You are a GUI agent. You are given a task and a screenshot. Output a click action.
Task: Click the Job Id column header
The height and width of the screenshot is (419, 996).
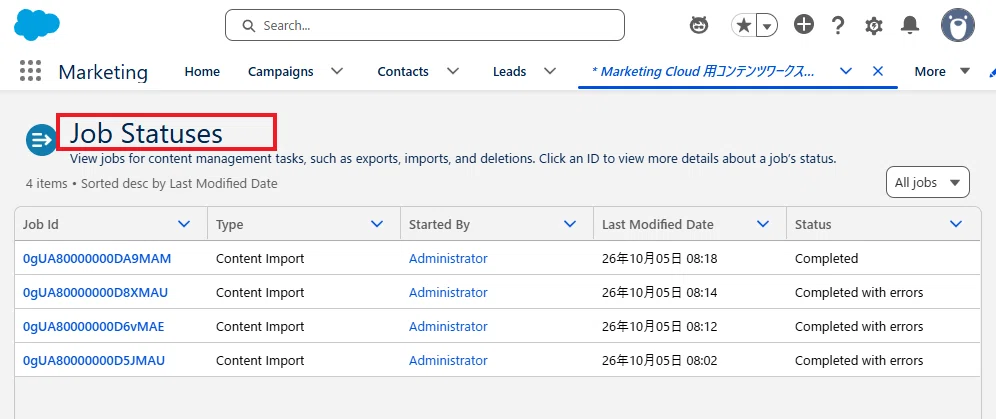click(x=41, y=224)
